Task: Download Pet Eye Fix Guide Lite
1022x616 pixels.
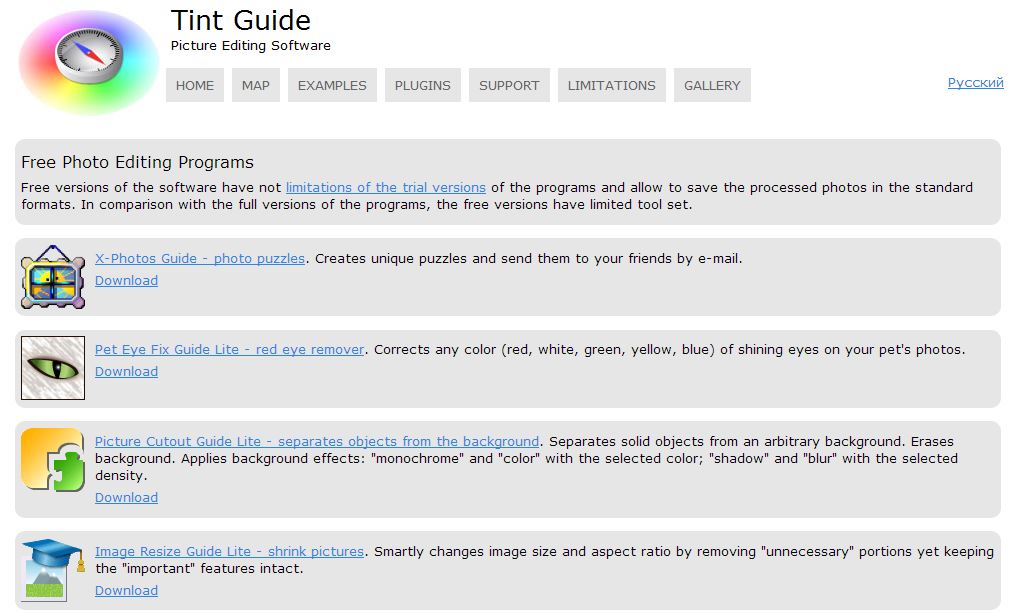Action: pos(126,372)
